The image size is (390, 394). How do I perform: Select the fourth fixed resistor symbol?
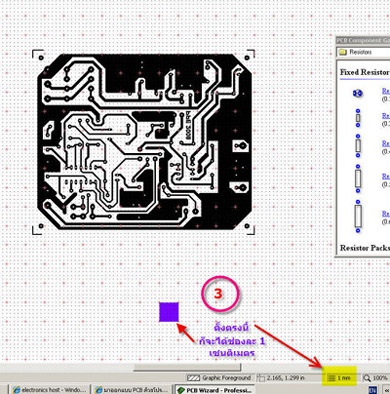tap(358, 178)
